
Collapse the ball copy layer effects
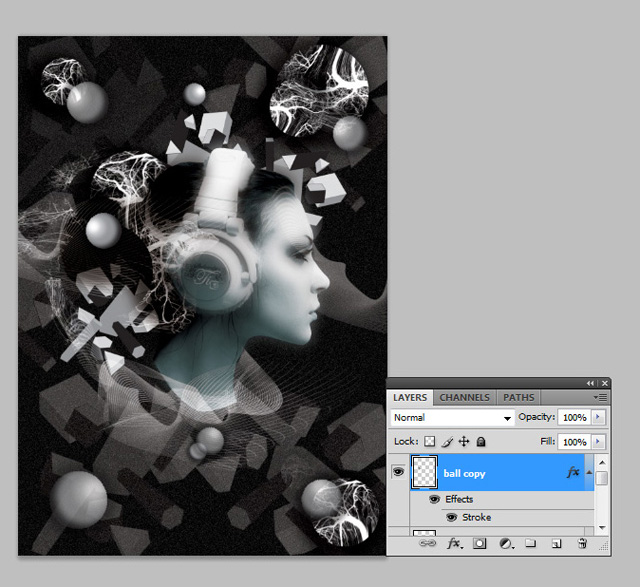pyautogui.click(x=589, y=473)
